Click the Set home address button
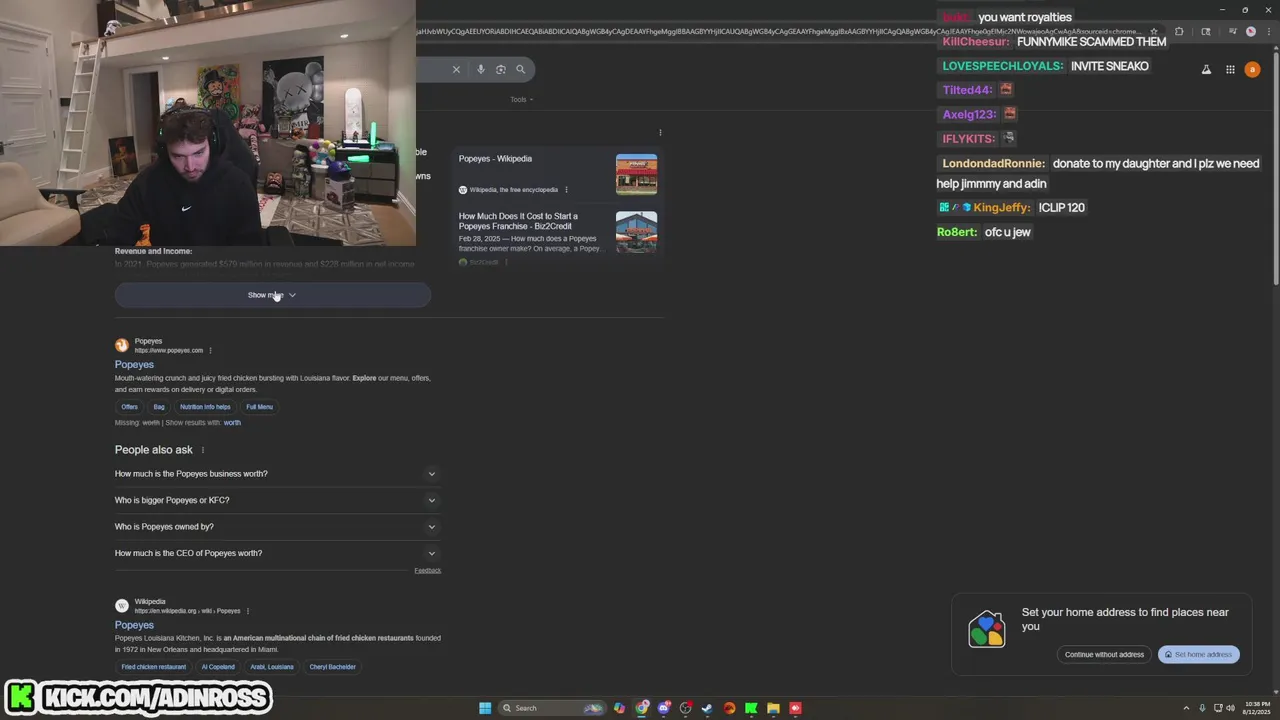1280x720 pixels. coord(1199,655)
